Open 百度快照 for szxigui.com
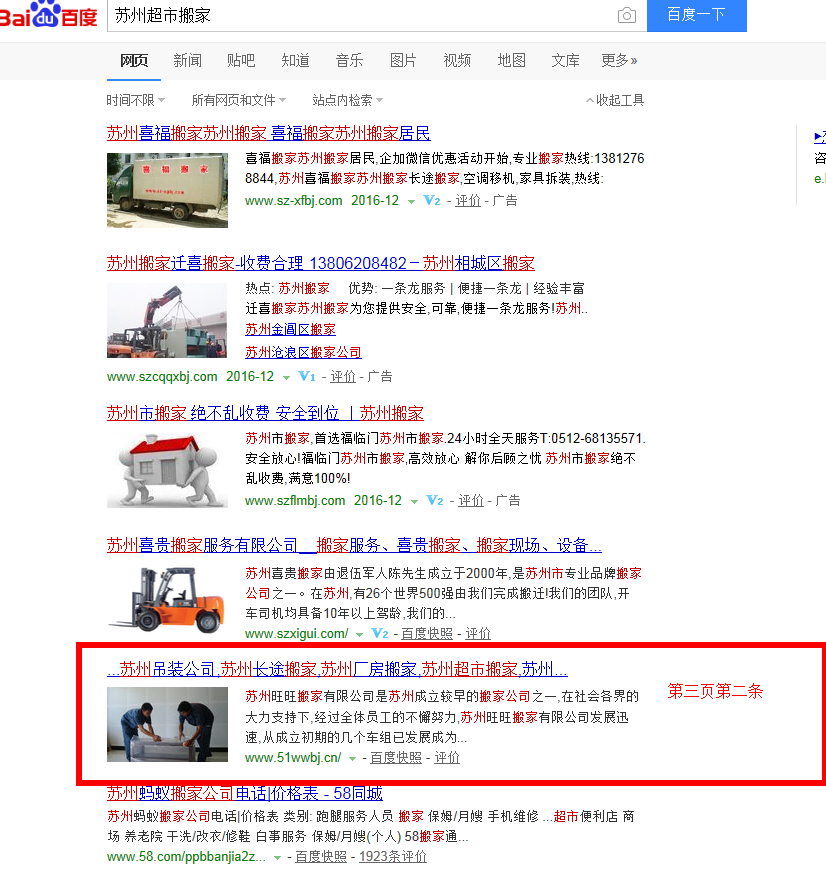 (x=427, y=634)
